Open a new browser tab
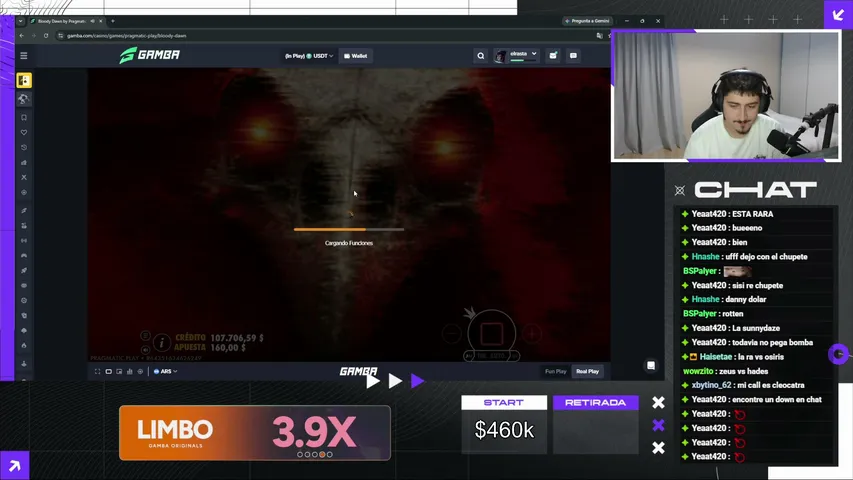853x480 pixels. (x=113, y=21)
